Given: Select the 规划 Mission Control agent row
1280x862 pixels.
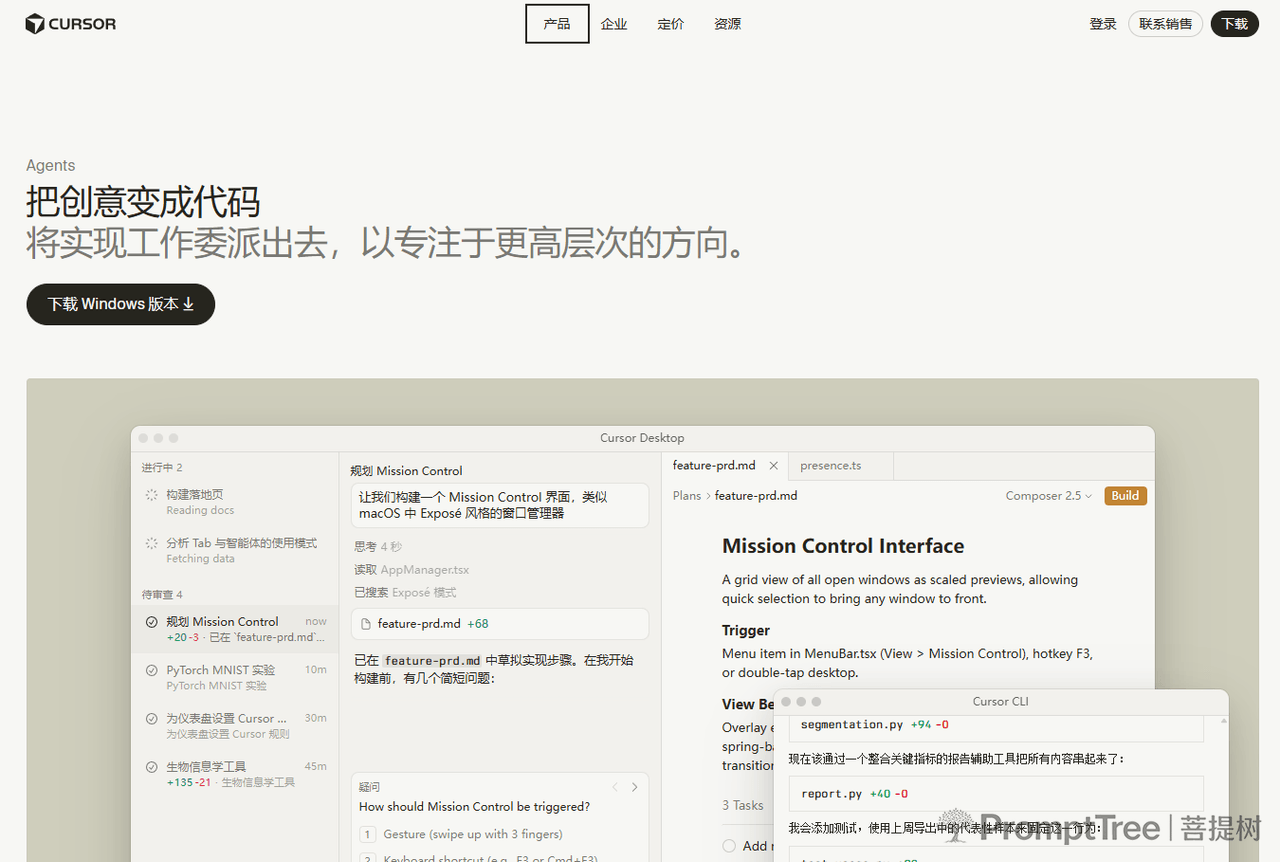Looking at the screenshot, I should pos(235,629).
